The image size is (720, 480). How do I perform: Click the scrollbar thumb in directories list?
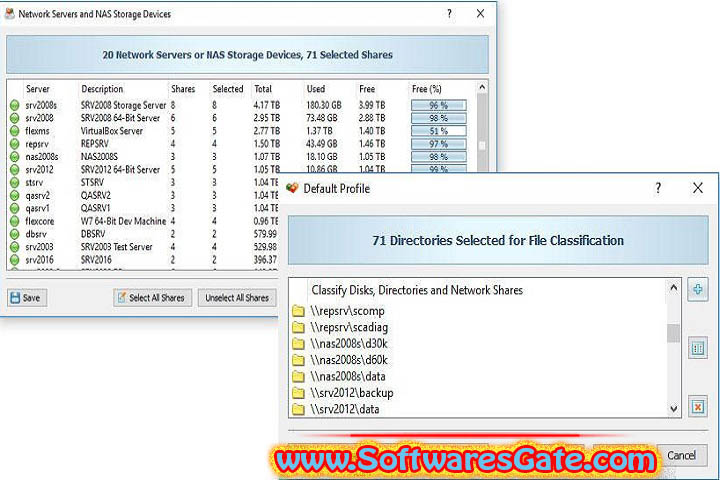pyautogui.click(x=673, y=333)
